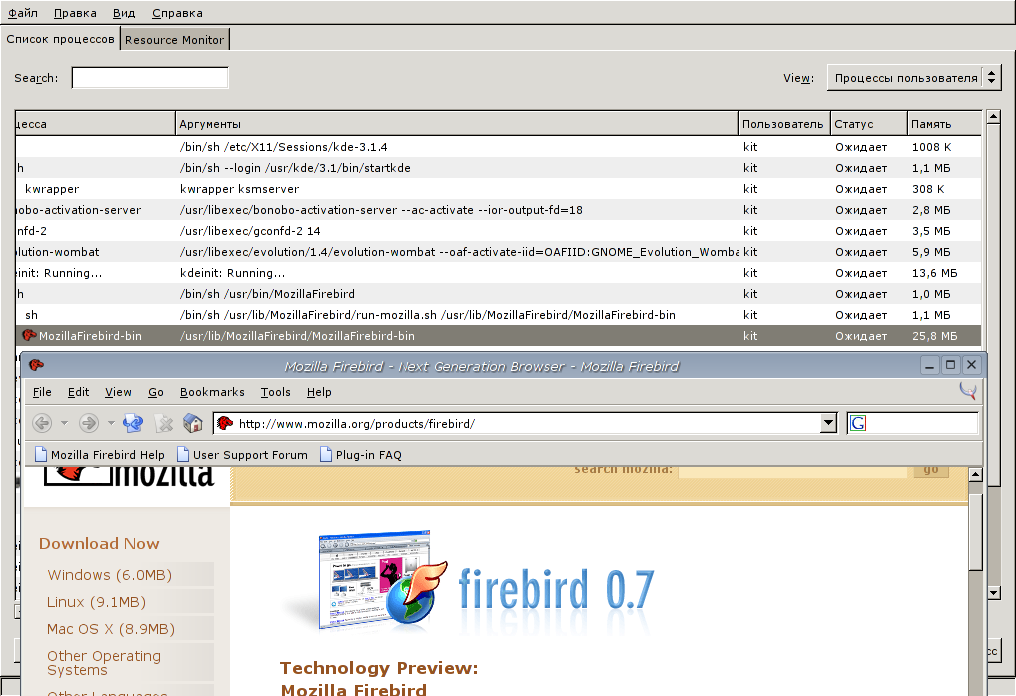Sort processes by the Пользователь column
1016x696 pixels.
pyautogui.click(x=784, y=124)
